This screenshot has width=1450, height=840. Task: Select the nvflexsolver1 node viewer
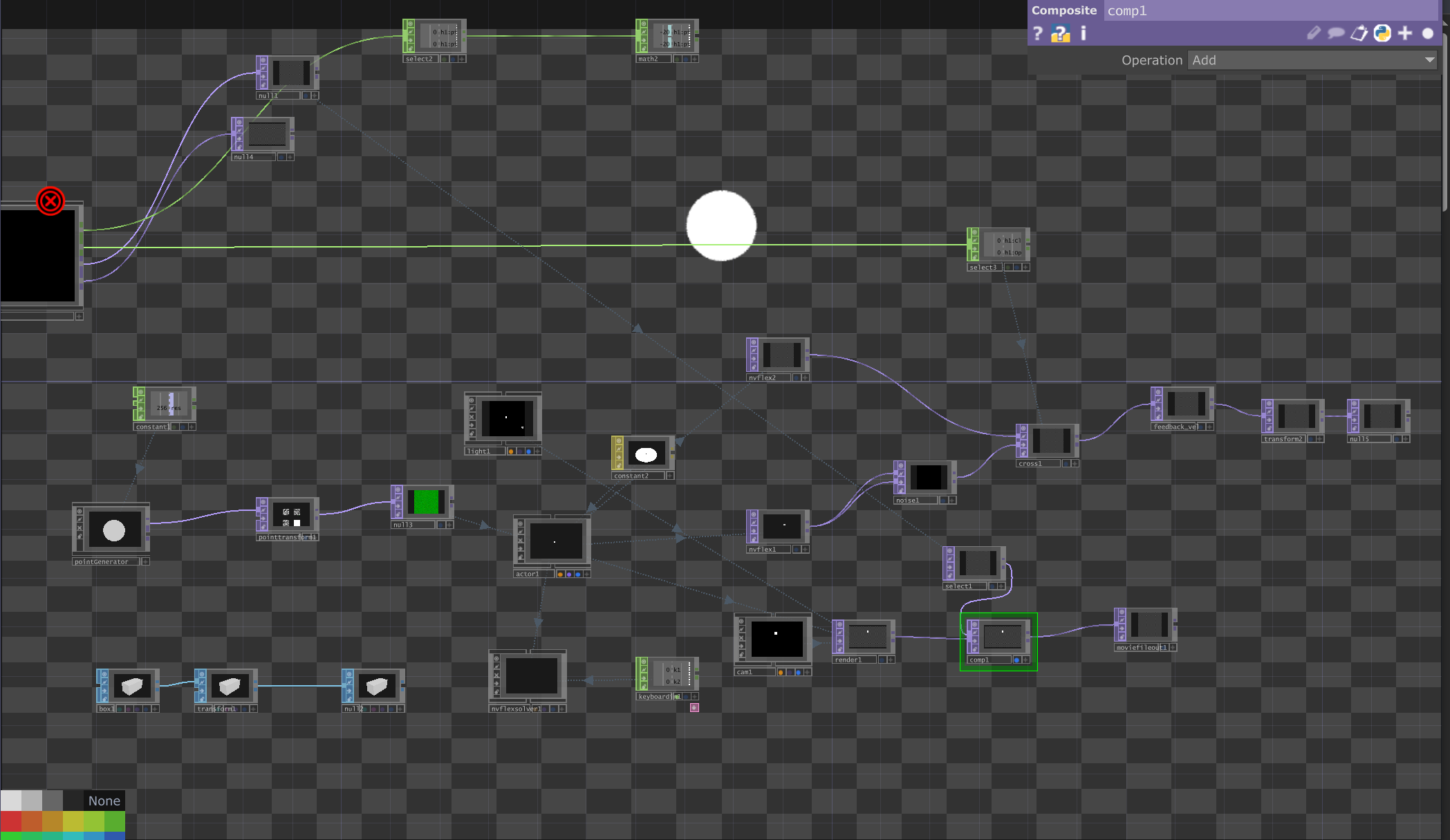point(531,675)
